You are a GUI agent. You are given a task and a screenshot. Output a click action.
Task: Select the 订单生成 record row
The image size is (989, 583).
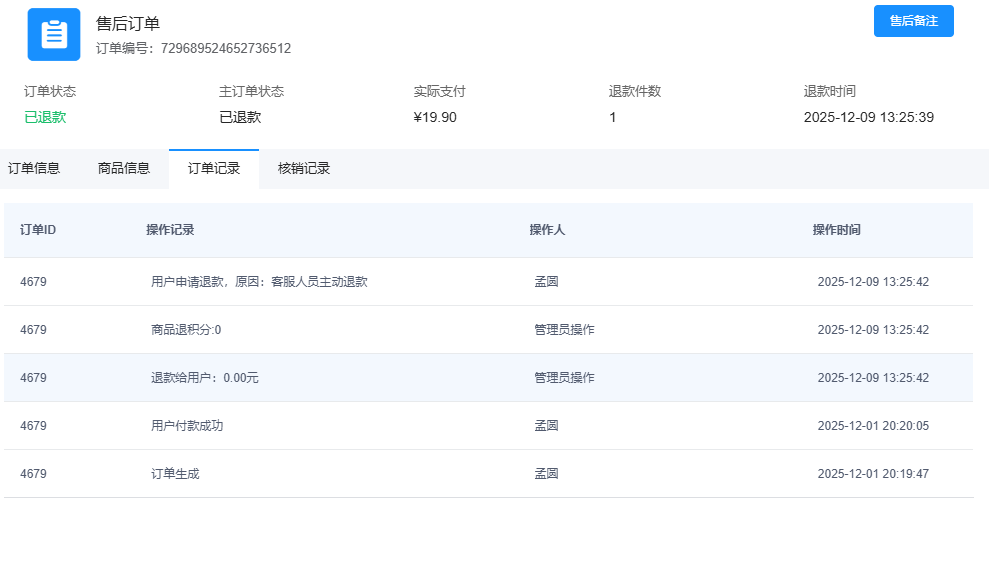click(x=175, y=474)
